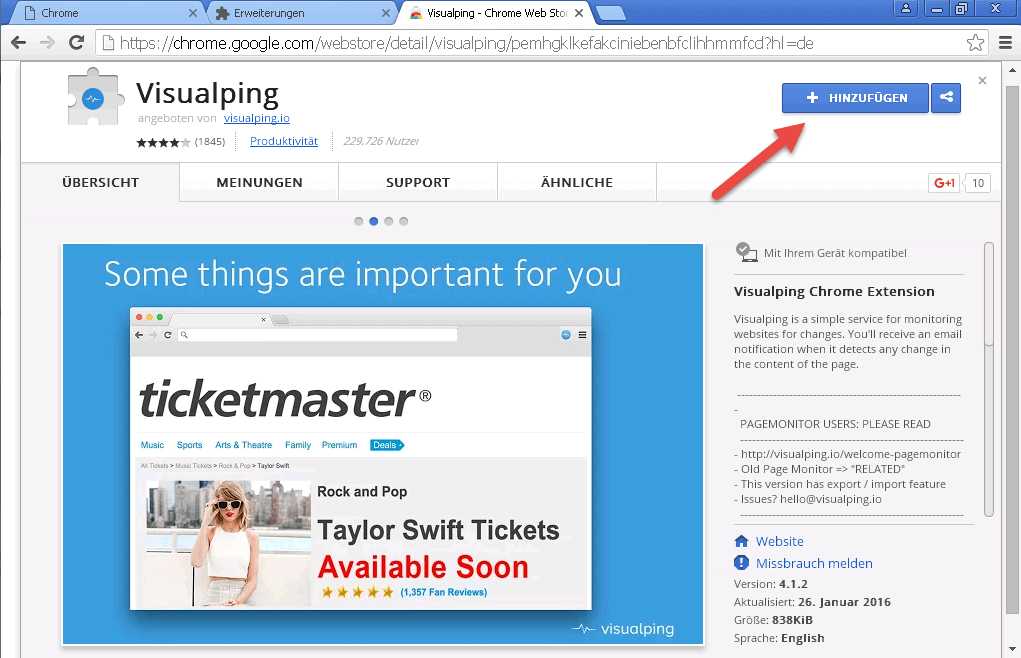The height and width of the screenshot is (658, 1021).
Task: Click the PAGEMONITOR USERS: PLEASE READ text
Action: pyautogui.click(x=835, y=424)
